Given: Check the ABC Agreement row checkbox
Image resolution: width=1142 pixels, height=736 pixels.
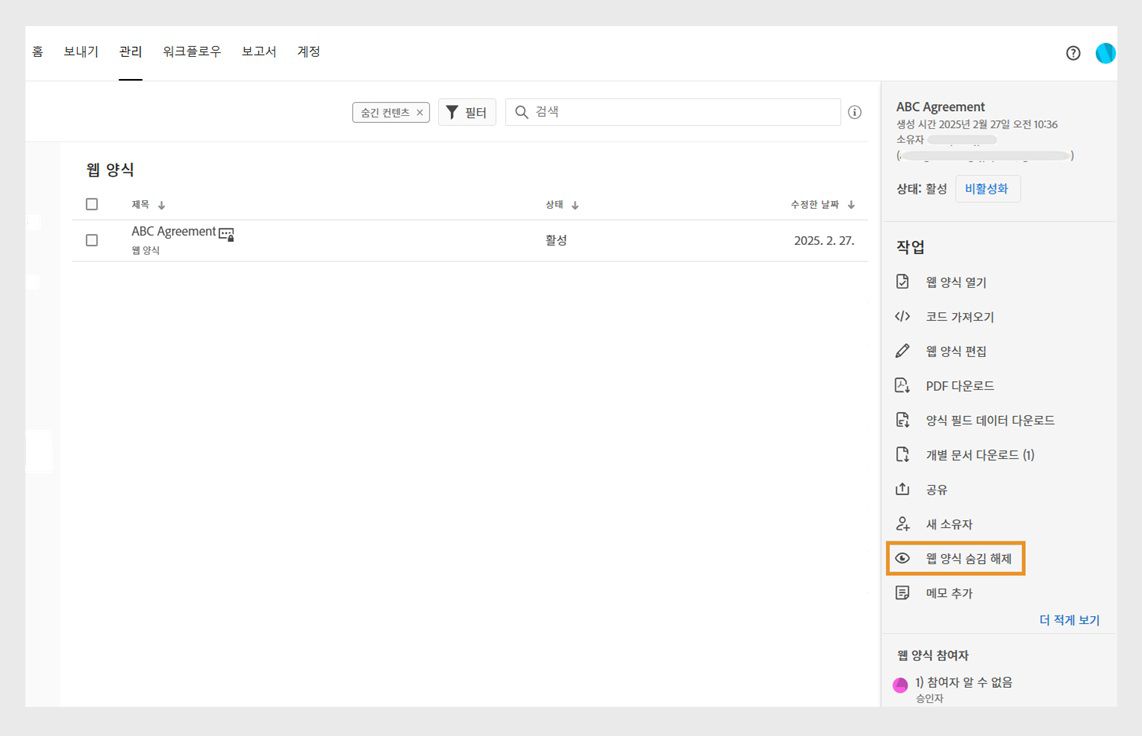Looking at the screenshot, I should pos(91,240).
